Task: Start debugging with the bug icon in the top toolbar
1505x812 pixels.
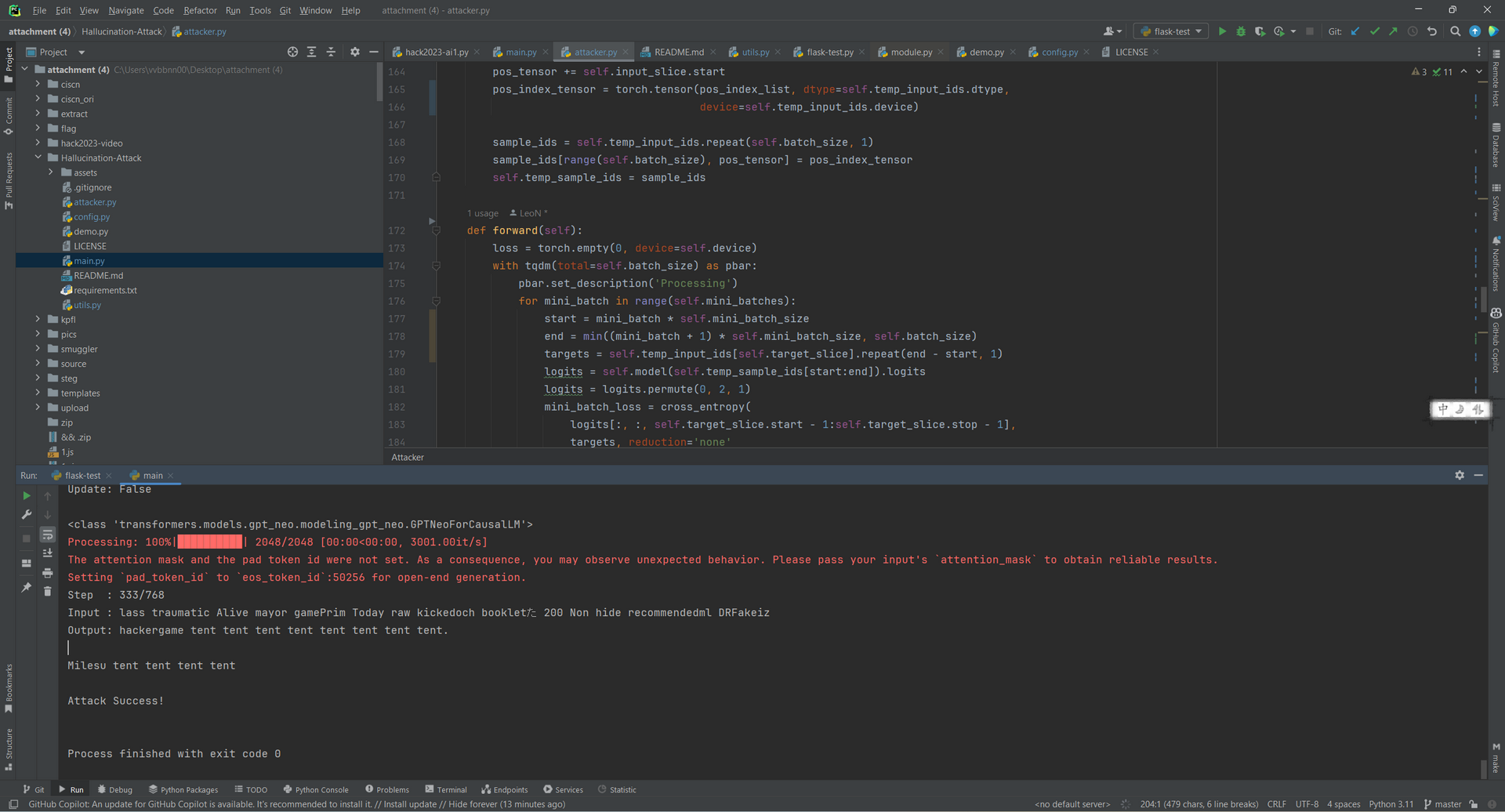Action: (1241, 31)
